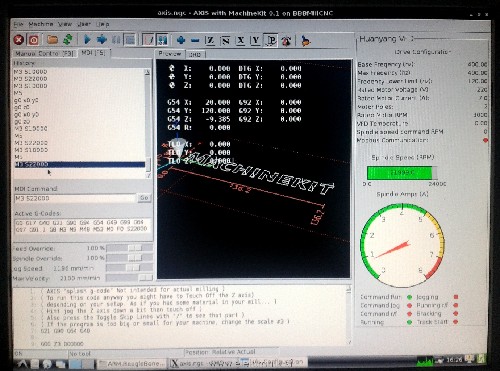Image resolution: width=500 pixels, height=371 pixels.
Task: Click the G-code listing scrollbar
Action: pos(349,315)
